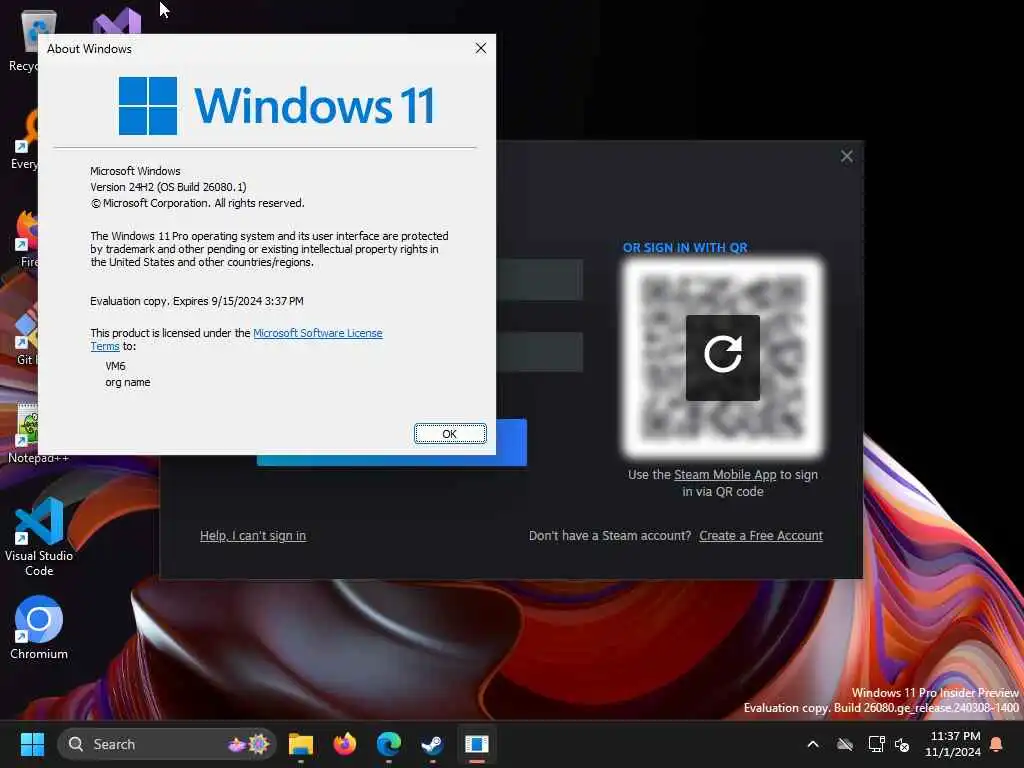Click Create a Free Account link
This screenshot has width=1024, height=768.
(761, 536)
